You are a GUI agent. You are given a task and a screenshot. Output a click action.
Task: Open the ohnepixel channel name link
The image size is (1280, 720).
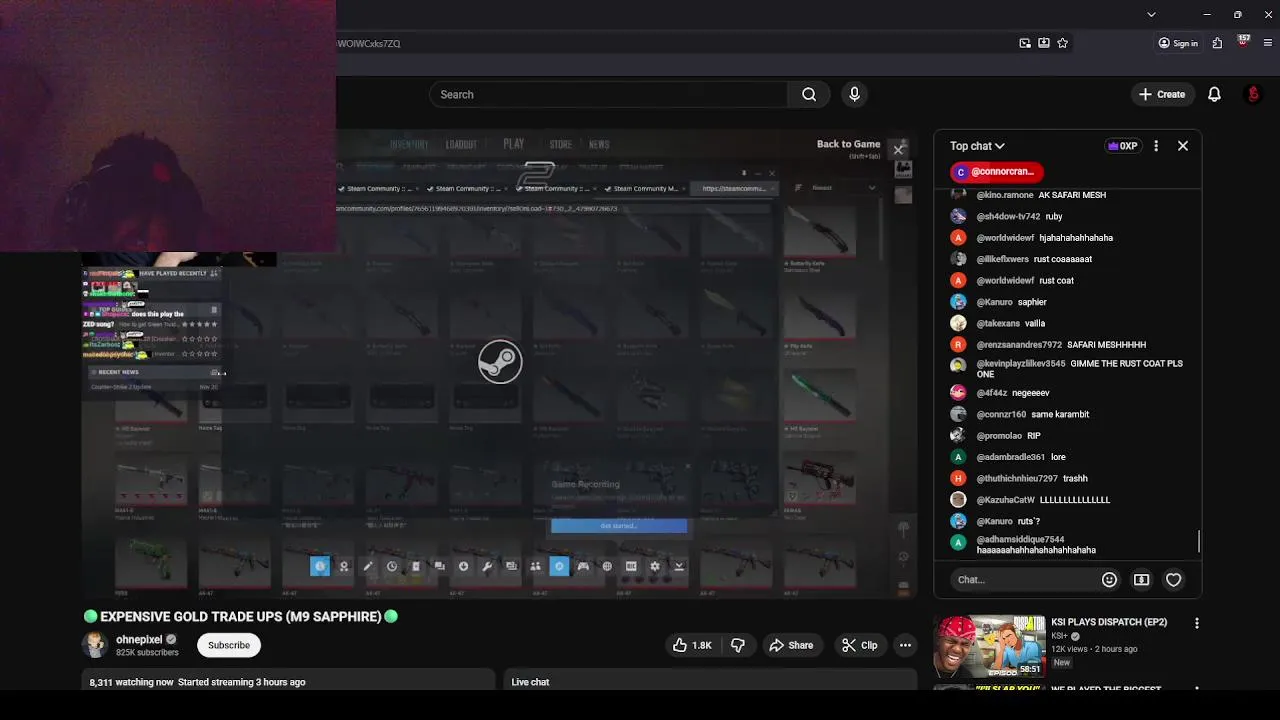click(x=139, y=640)
